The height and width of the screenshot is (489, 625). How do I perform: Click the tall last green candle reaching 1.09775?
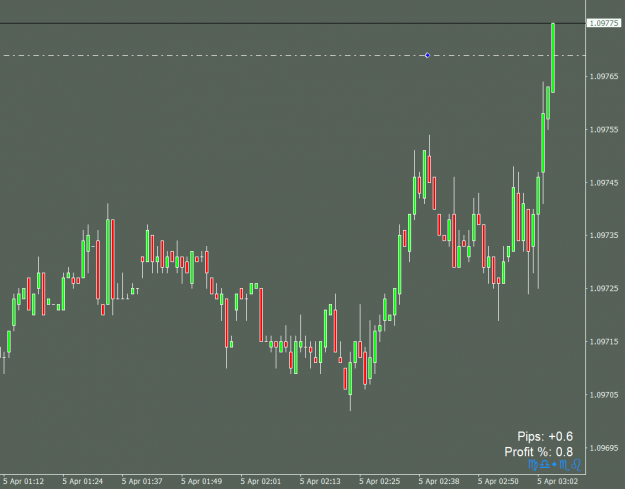(x=553, y=58)
